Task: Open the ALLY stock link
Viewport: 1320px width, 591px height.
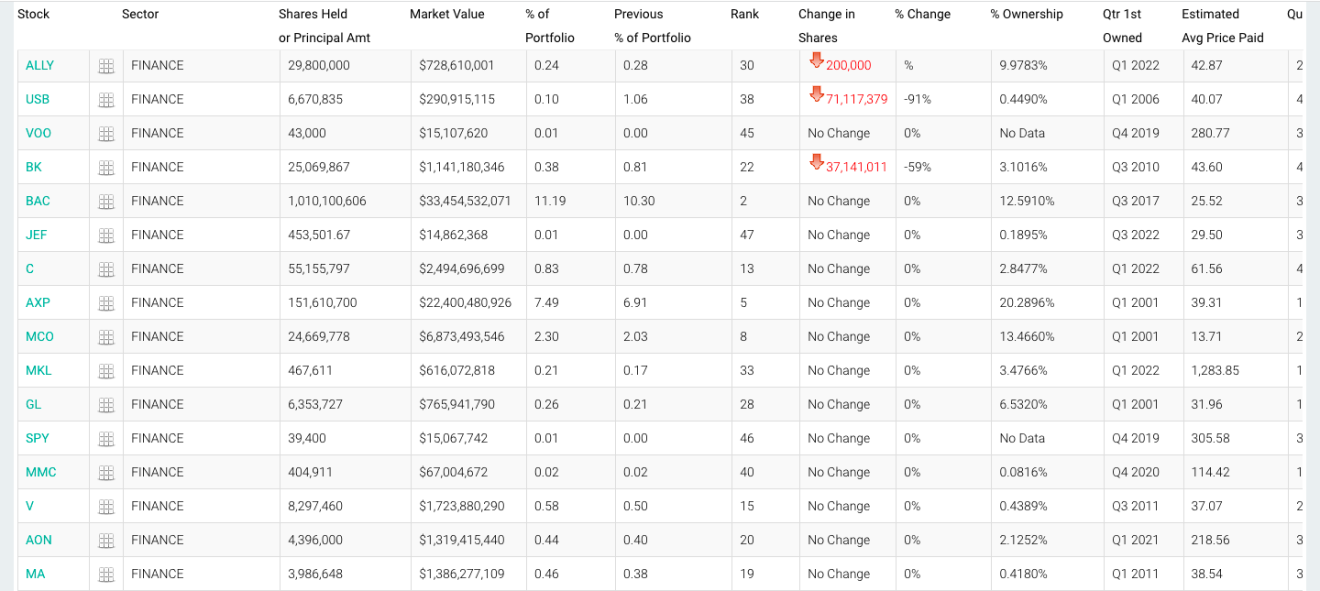Action: coord(39,66)
